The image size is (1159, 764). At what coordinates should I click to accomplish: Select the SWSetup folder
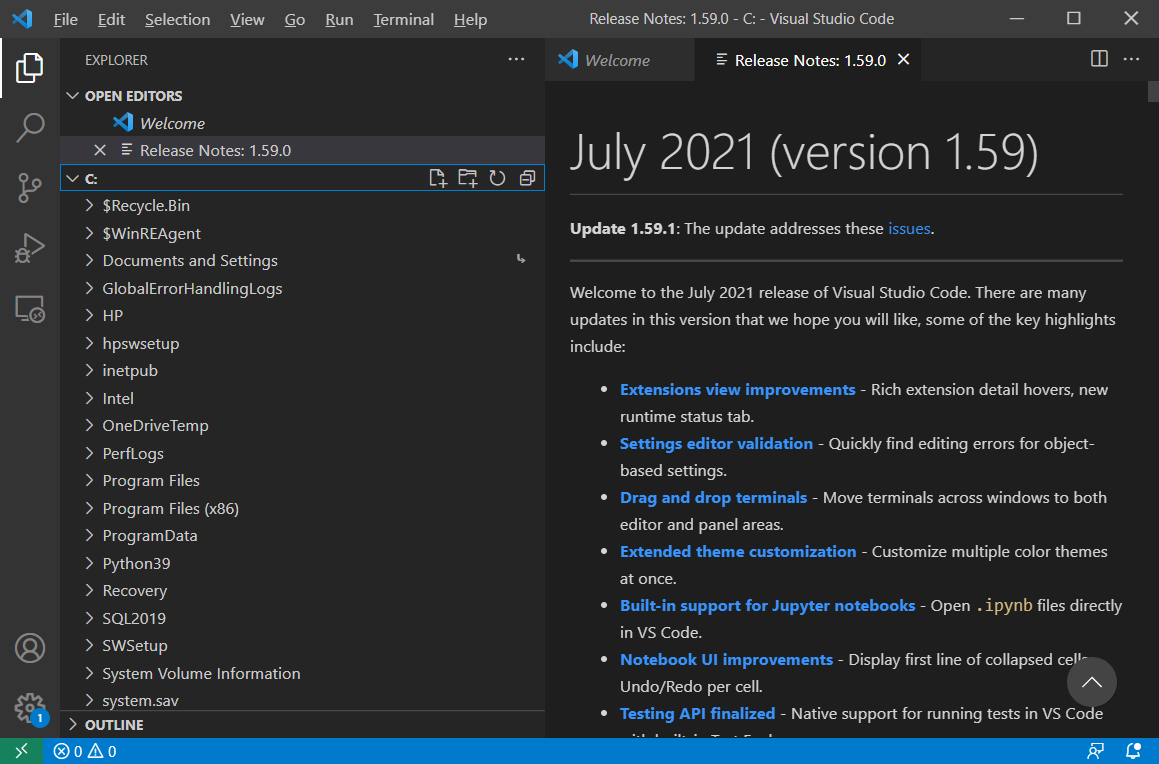pyautogui.click(x=302, y=646)
